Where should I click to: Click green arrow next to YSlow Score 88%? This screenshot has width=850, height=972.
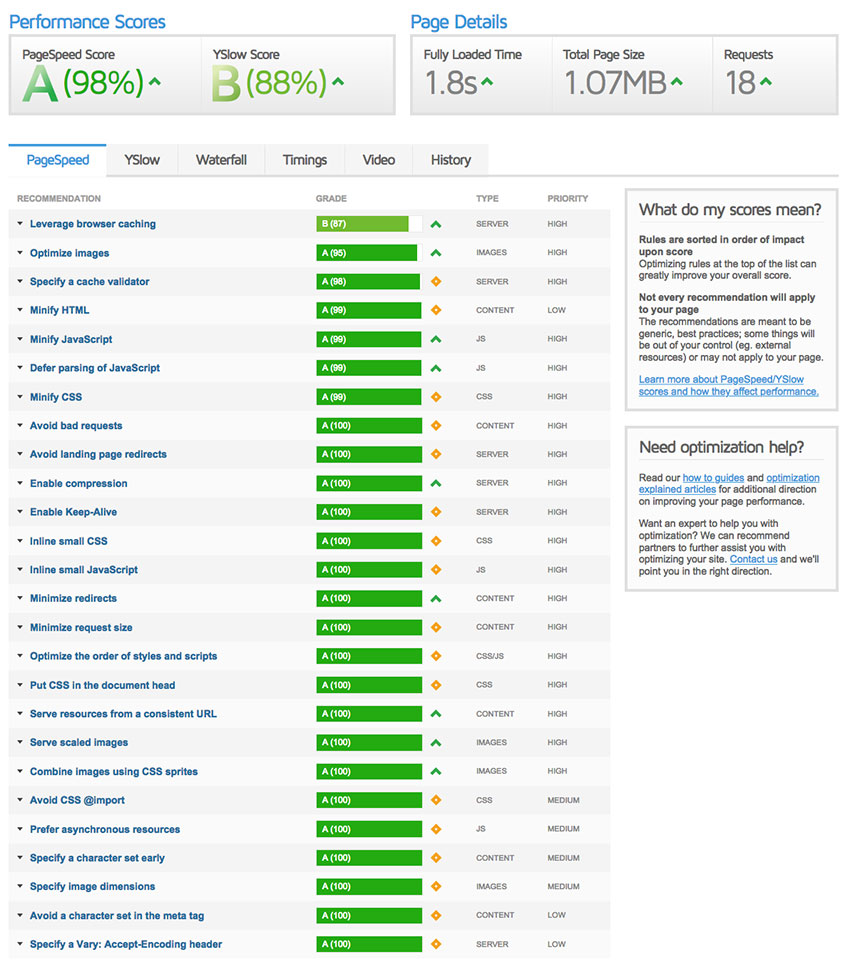click(338, 81)
